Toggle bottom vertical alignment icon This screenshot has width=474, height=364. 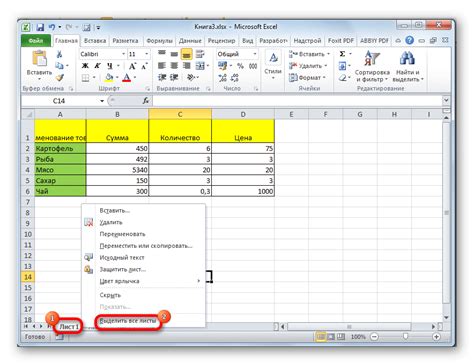click(x=186, y=54)
